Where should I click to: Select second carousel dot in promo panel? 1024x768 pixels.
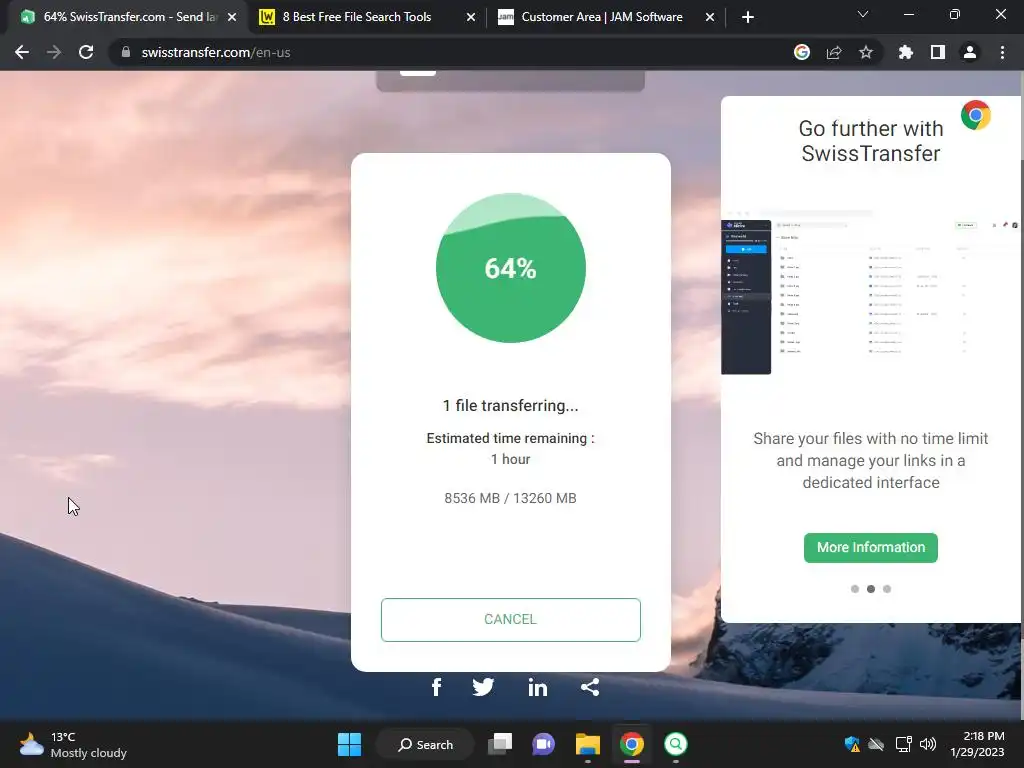pos(871,588)
